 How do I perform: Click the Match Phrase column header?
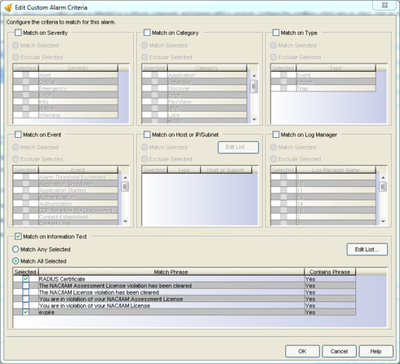click(x=171, y=272)
